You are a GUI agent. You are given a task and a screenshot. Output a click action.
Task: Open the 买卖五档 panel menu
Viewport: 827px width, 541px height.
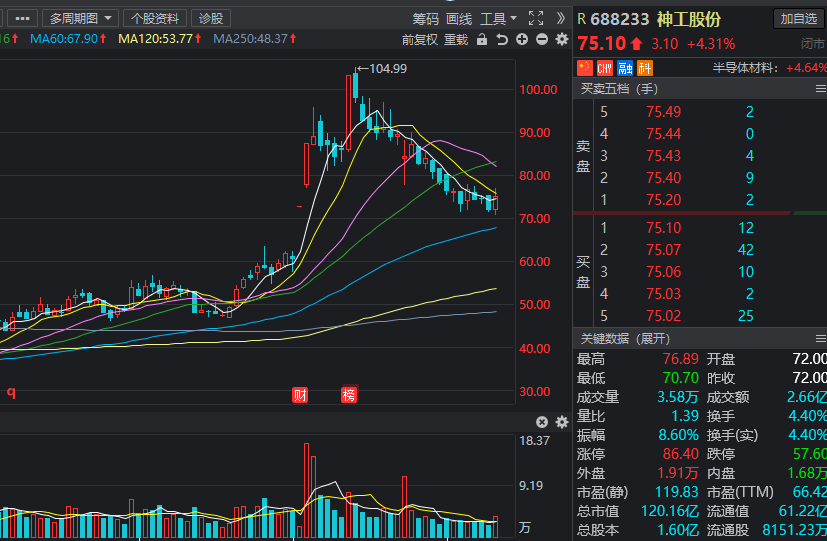tap(821, 89)
